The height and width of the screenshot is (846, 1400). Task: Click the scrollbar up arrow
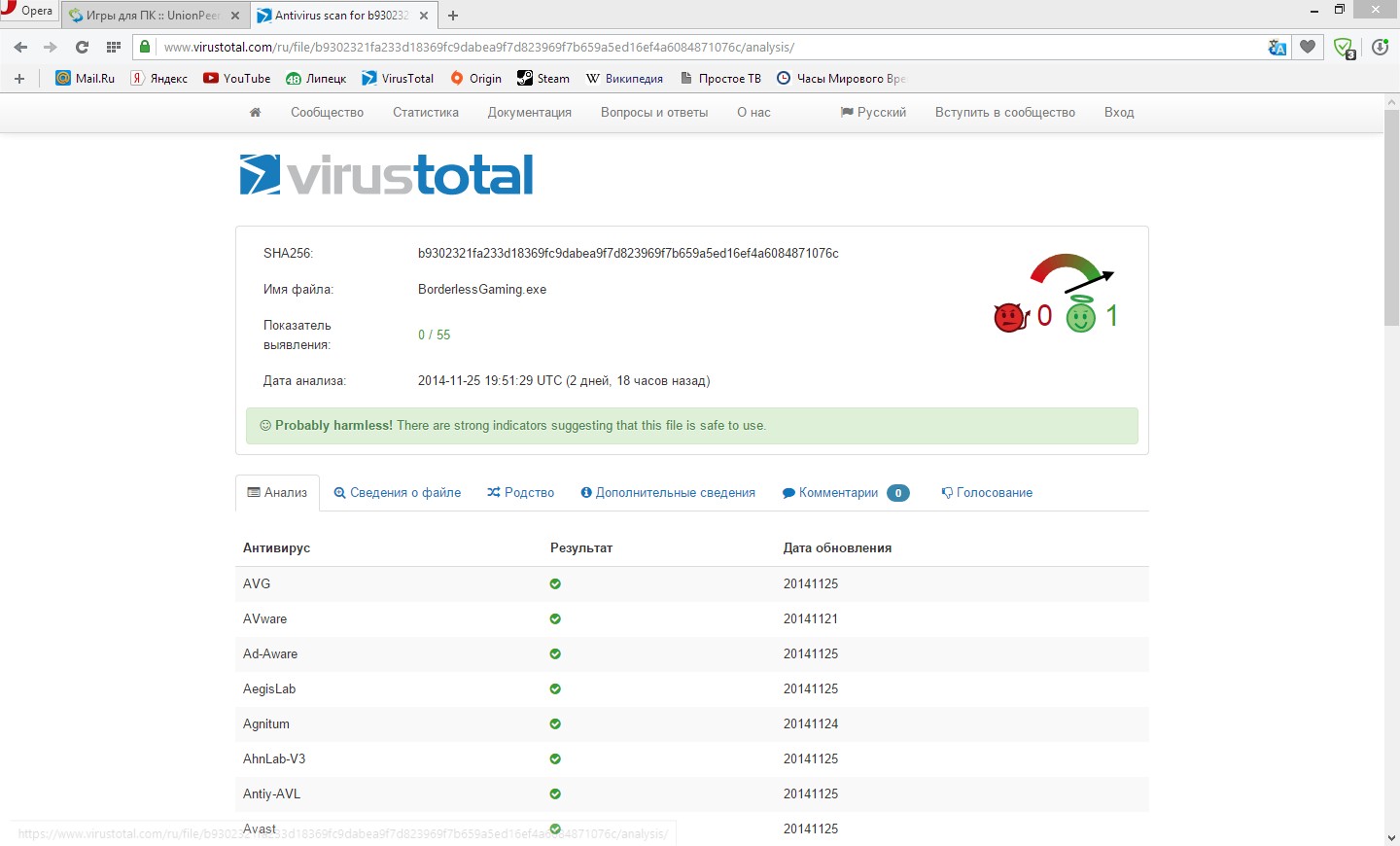tap(1391, 101)
